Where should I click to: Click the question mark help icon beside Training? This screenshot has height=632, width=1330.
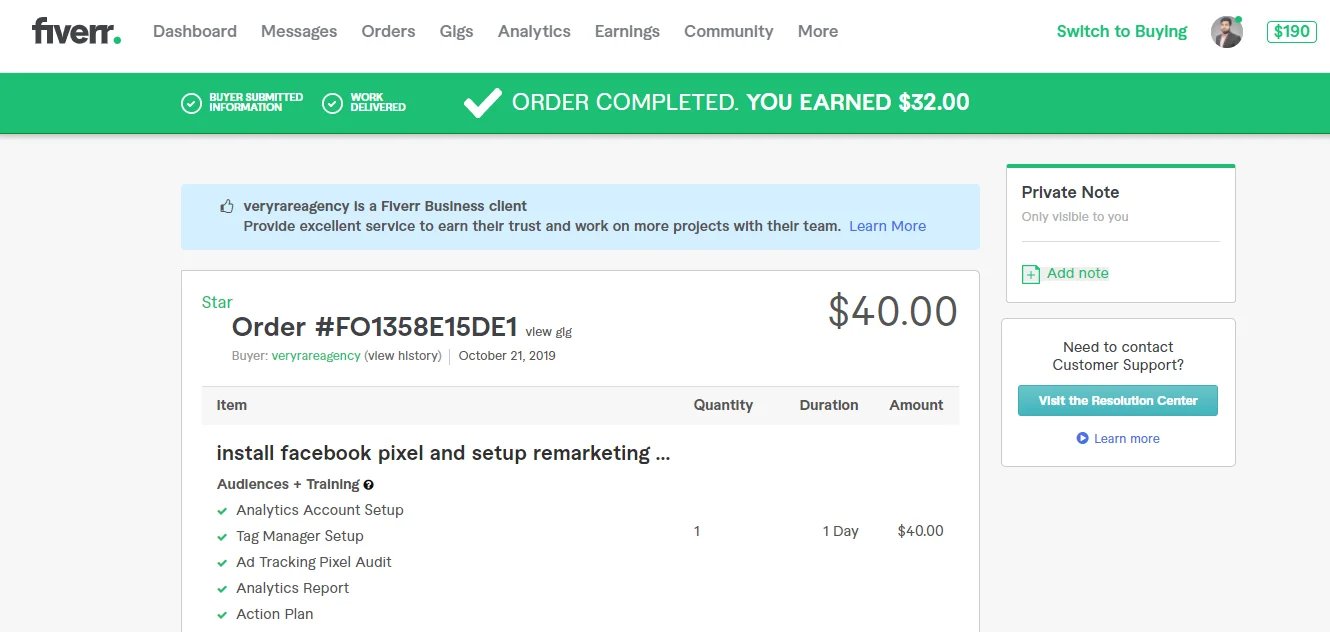[x=369, y=485]
